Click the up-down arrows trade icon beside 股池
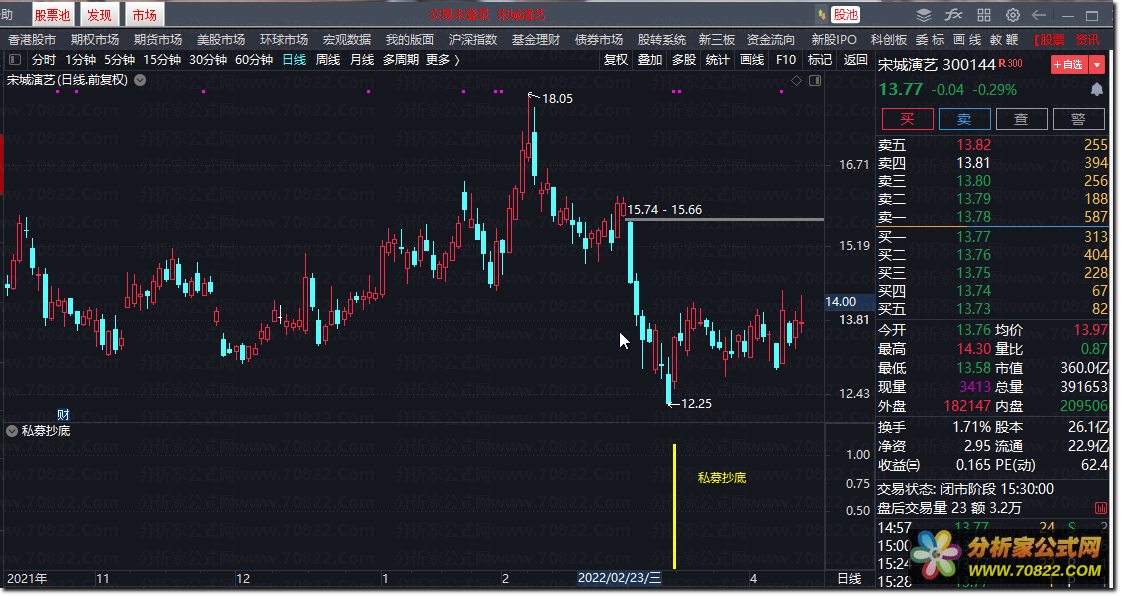Viewport: 1122px width, 596px height. click(x=821, y=14)
